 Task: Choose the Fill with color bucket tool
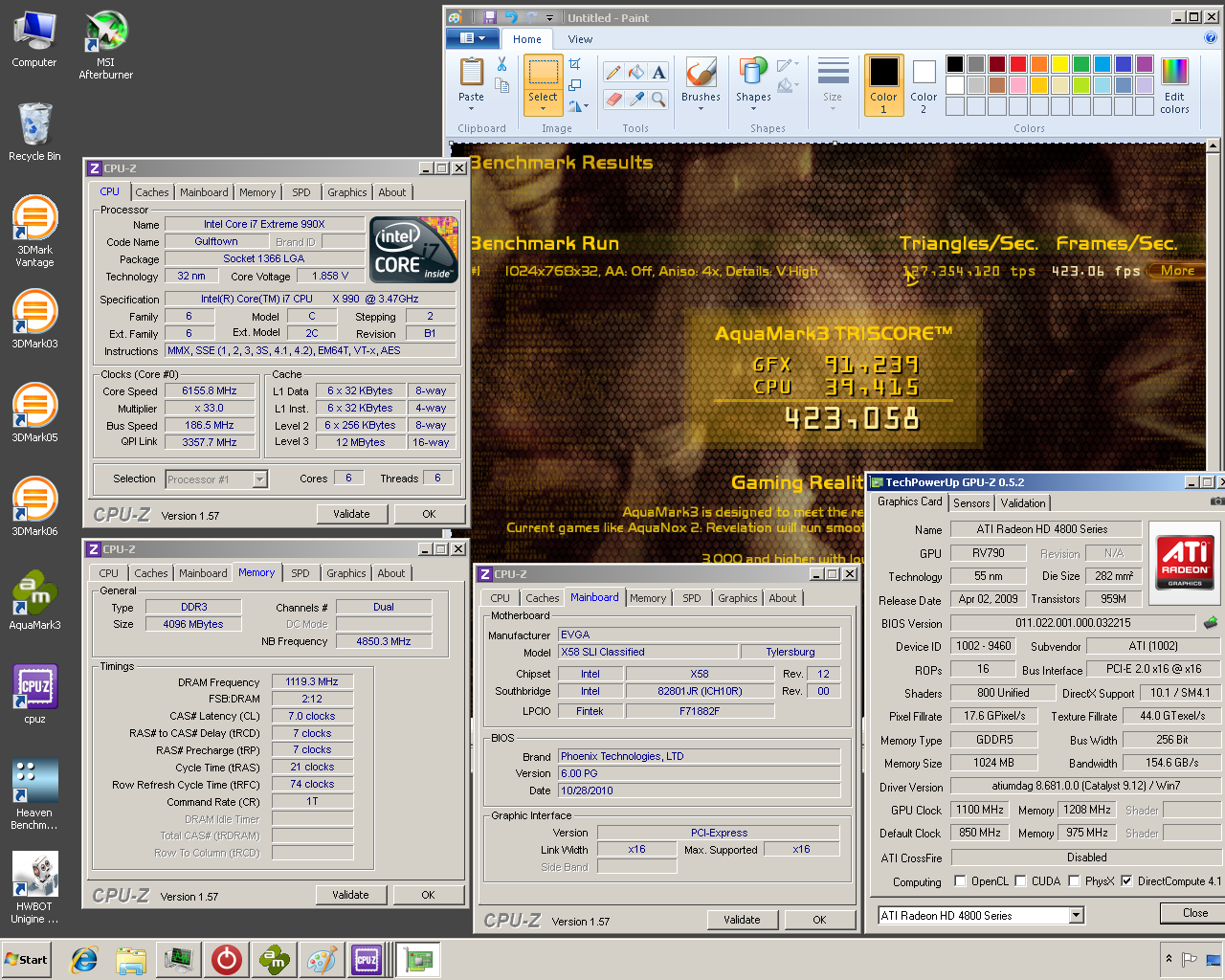coord(636,73)
